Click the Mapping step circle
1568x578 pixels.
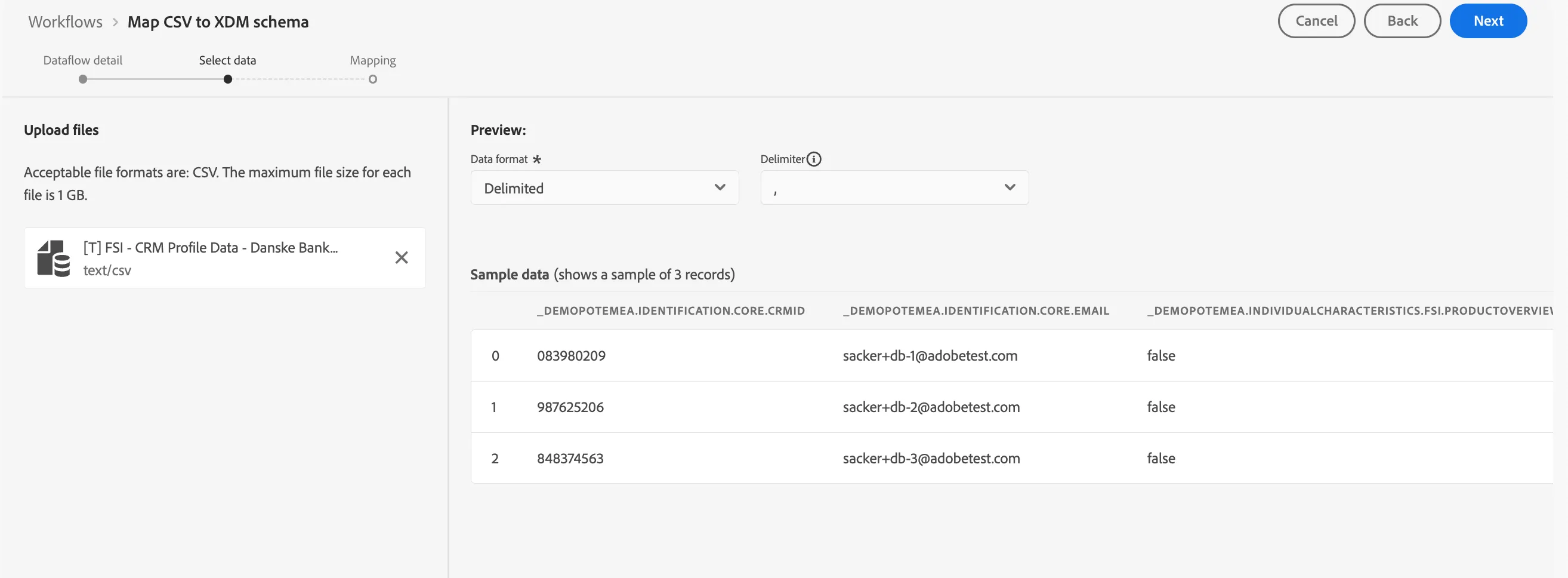(372, 79)
